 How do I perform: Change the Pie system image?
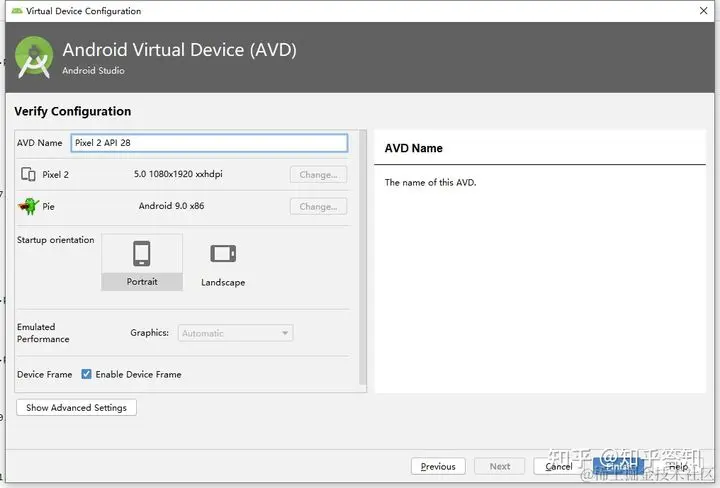click(x=318, y=206)
